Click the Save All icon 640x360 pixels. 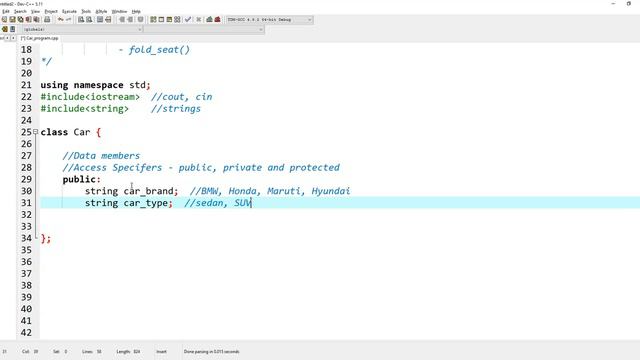20,20
